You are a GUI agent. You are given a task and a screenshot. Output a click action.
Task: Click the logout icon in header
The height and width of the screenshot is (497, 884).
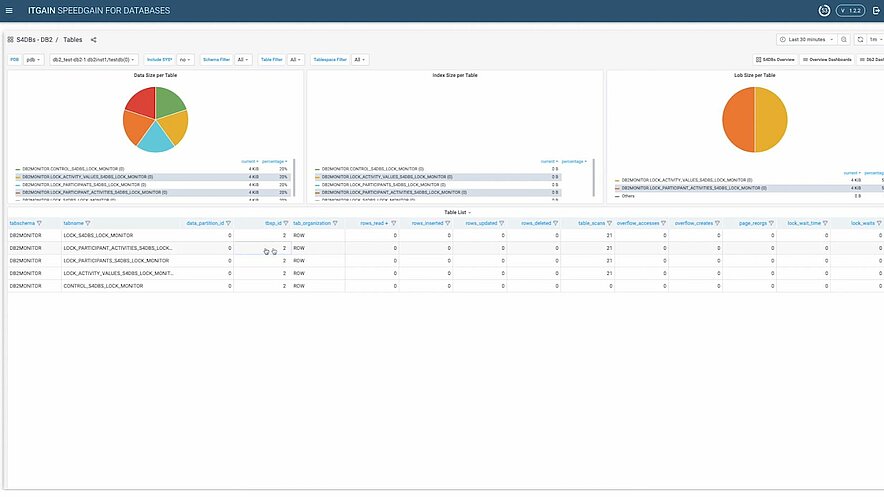pos(876,10)
